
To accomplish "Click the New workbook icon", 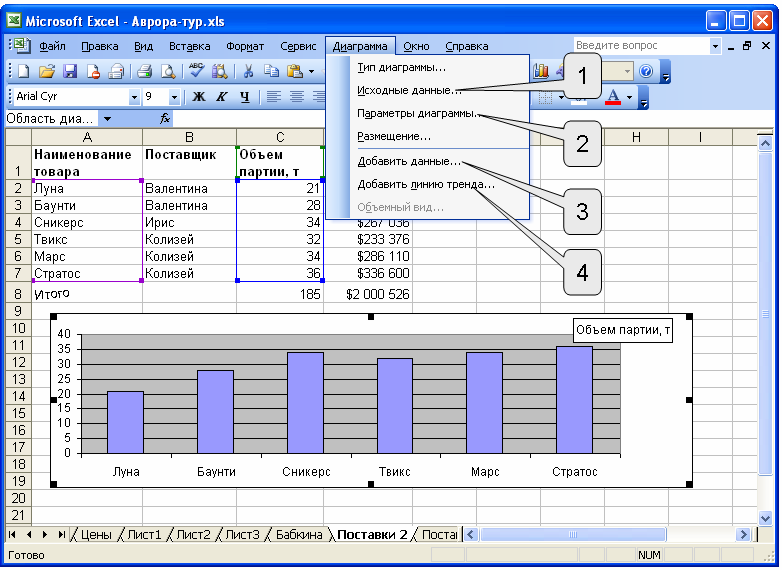I will click(x=23, y=71).
